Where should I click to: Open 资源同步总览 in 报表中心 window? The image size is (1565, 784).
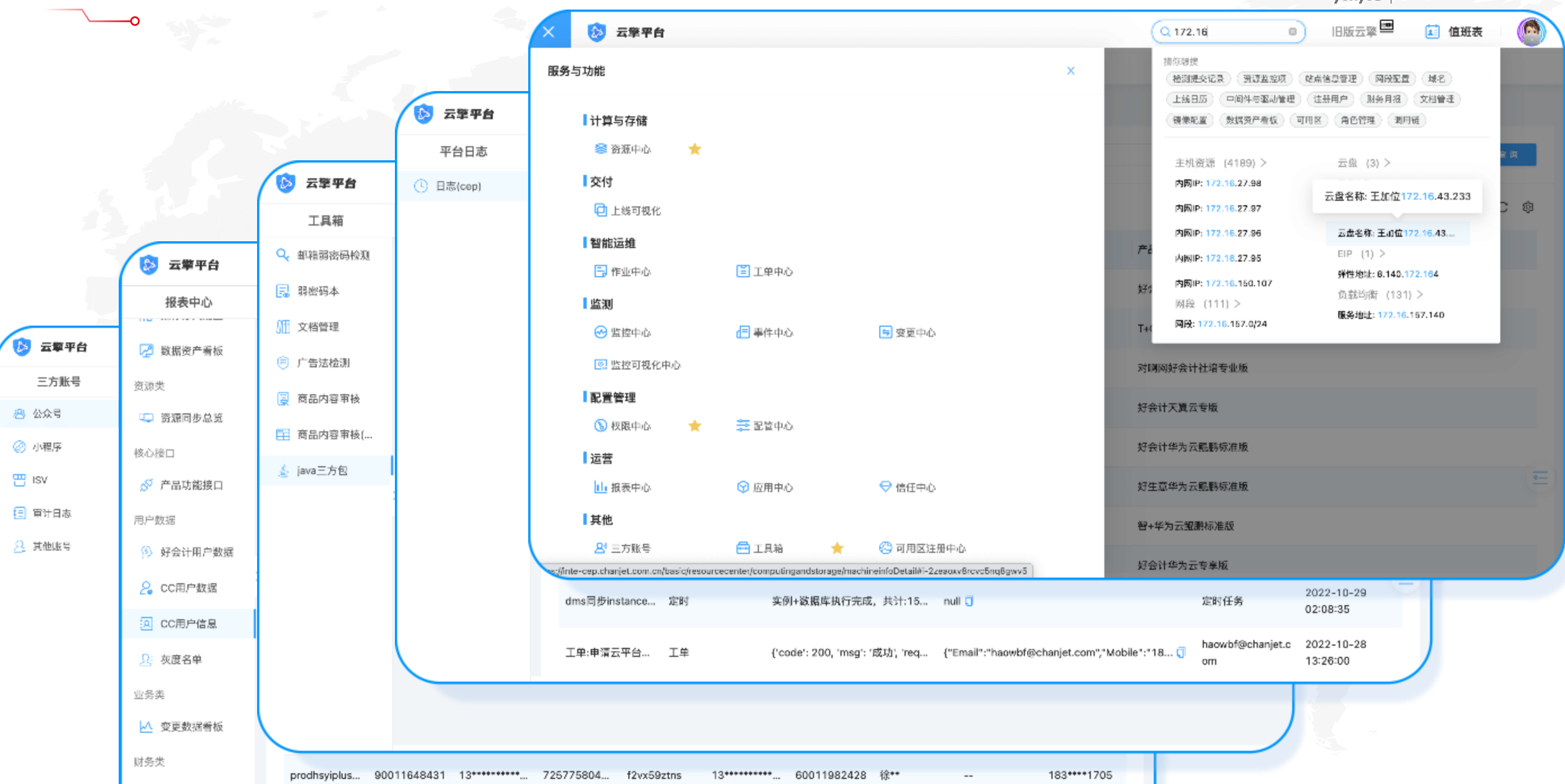pyautogui.click(x=182, y=418)
